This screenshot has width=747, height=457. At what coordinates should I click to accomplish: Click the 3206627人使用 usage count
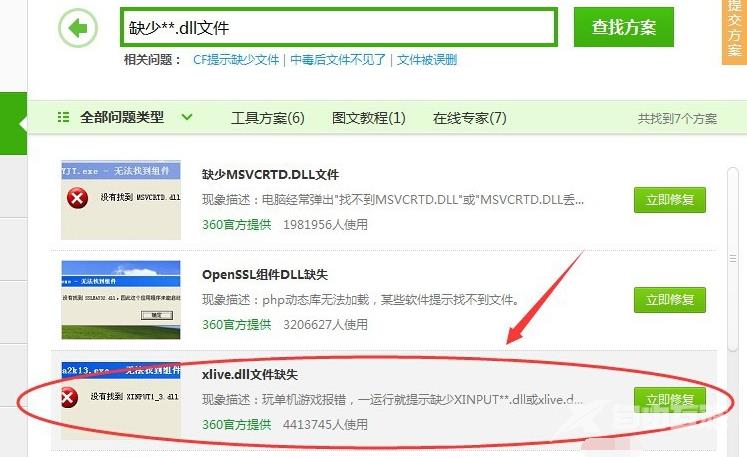point(325,325)
